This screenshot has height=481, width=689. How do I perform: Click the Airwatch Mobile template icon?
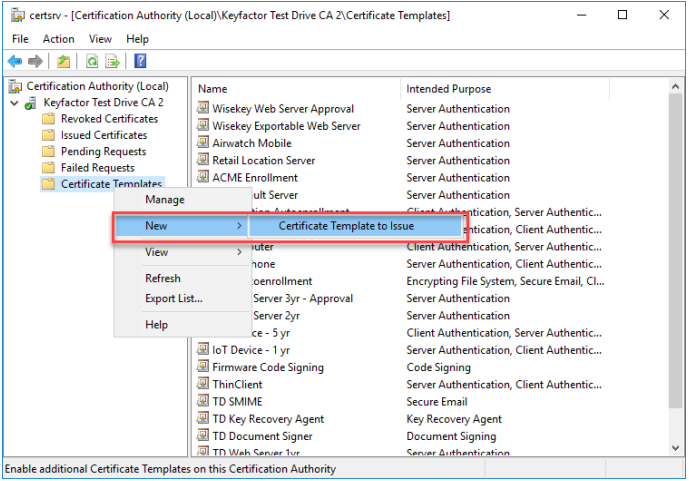[x=203, y=142]
